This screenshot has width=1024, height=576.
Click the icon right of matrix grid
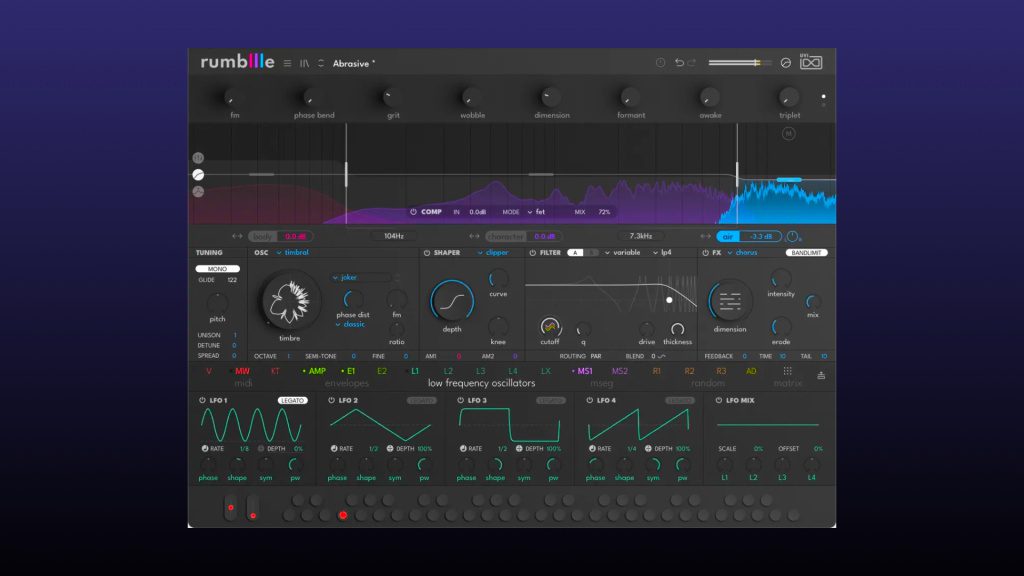point(821,375)
